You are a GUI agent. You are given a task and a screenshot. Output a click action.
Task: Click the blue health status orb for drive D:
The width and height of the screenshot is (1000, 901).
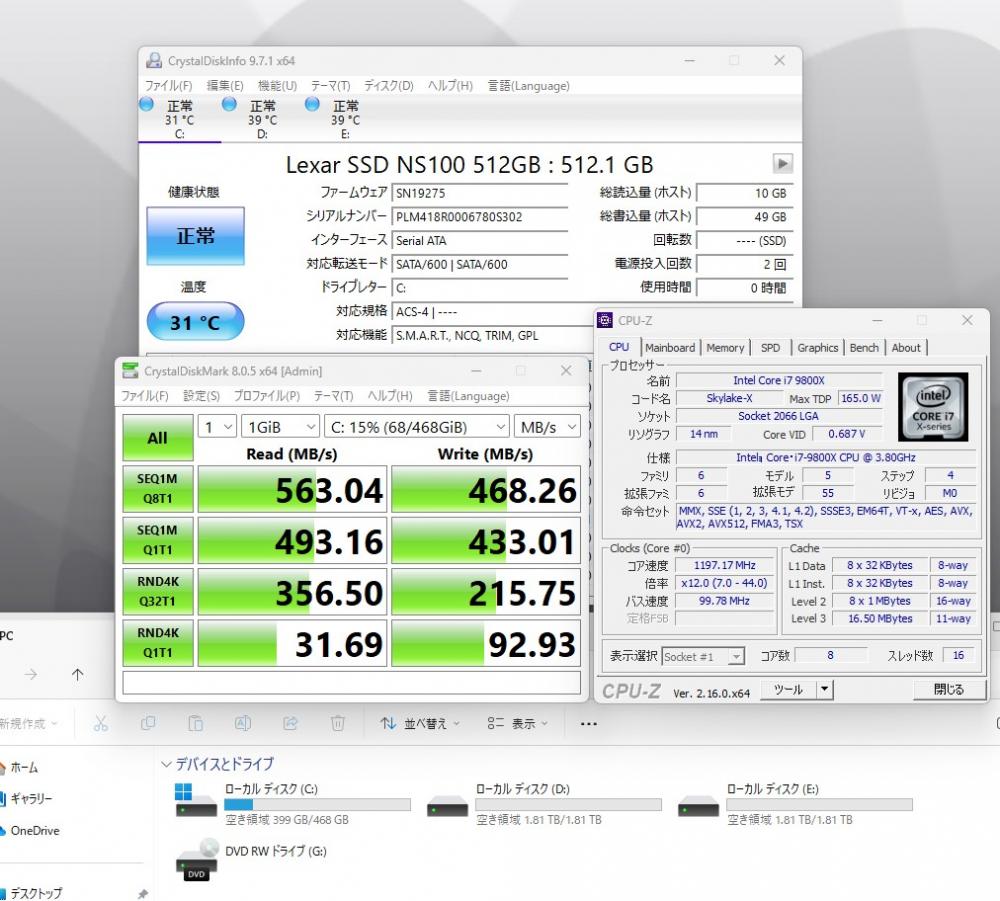coord(229,104)
